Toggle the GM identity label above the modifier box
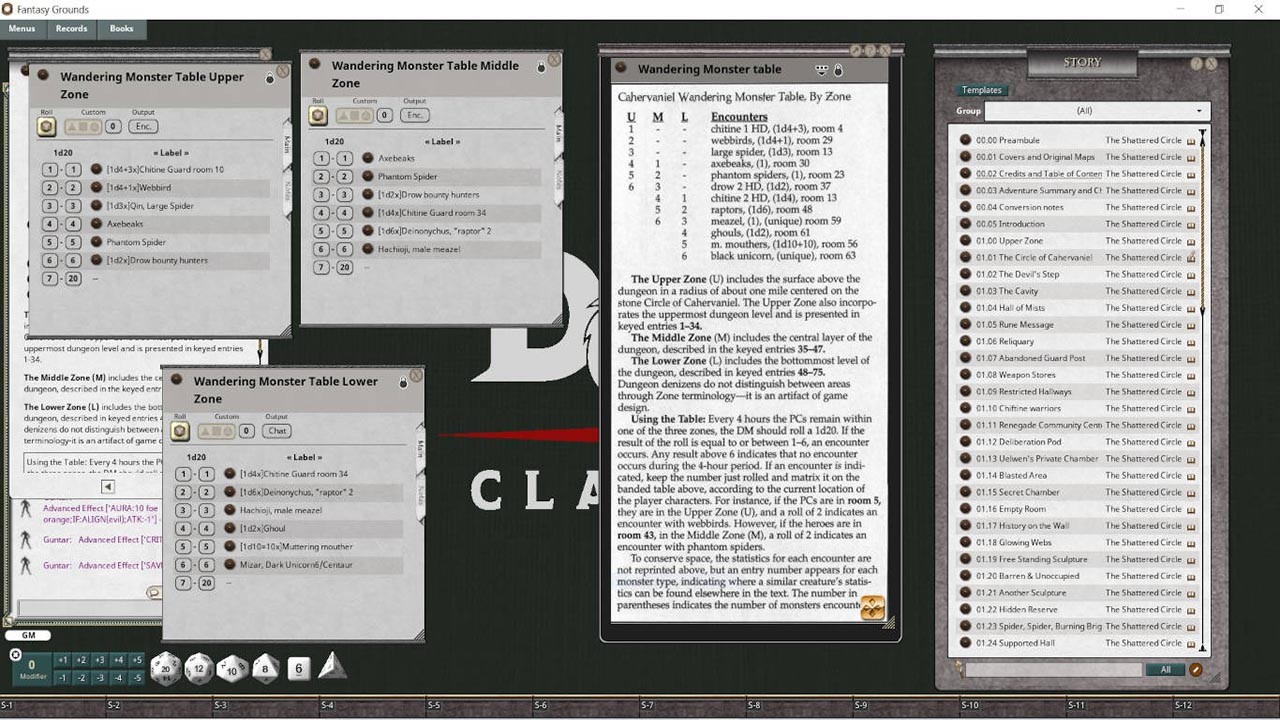Viewport: 1280px width, 720px height. [x=27, y=635]
